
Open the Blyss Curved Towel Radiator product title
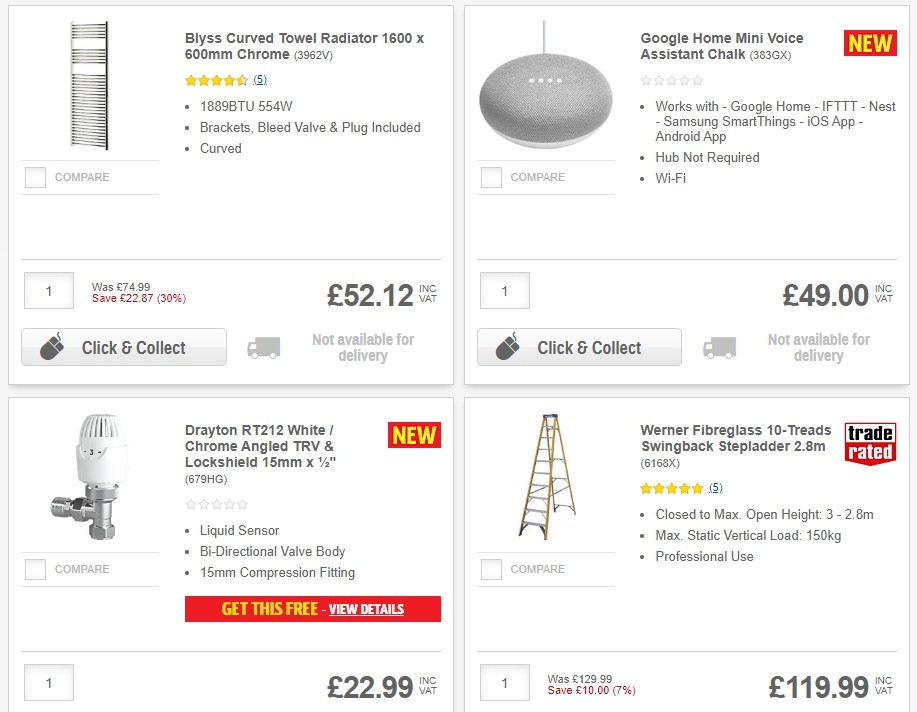click(x=303, y=46)
